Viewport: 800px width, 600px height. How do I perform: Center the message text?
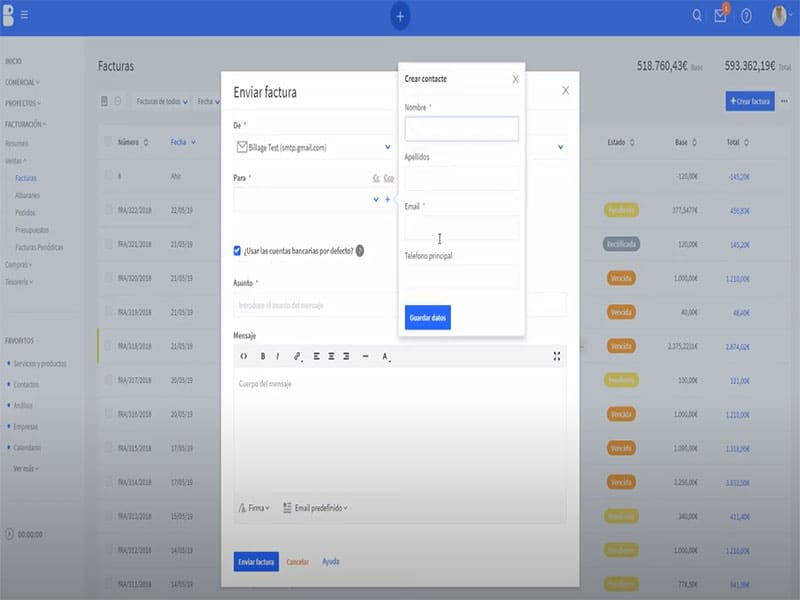click(331, 356)
